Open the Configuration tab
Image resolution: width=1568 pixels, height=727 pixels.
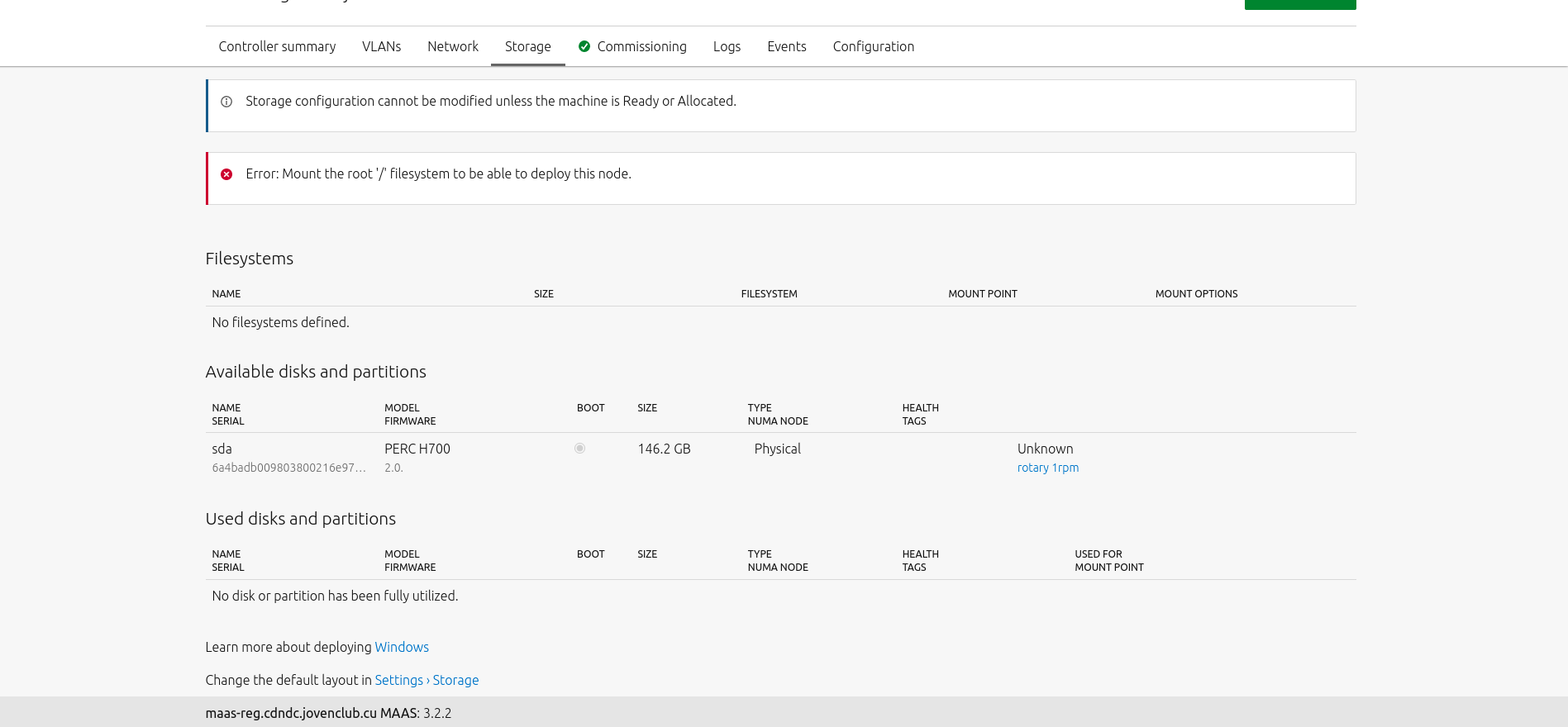tap(873, 46)
